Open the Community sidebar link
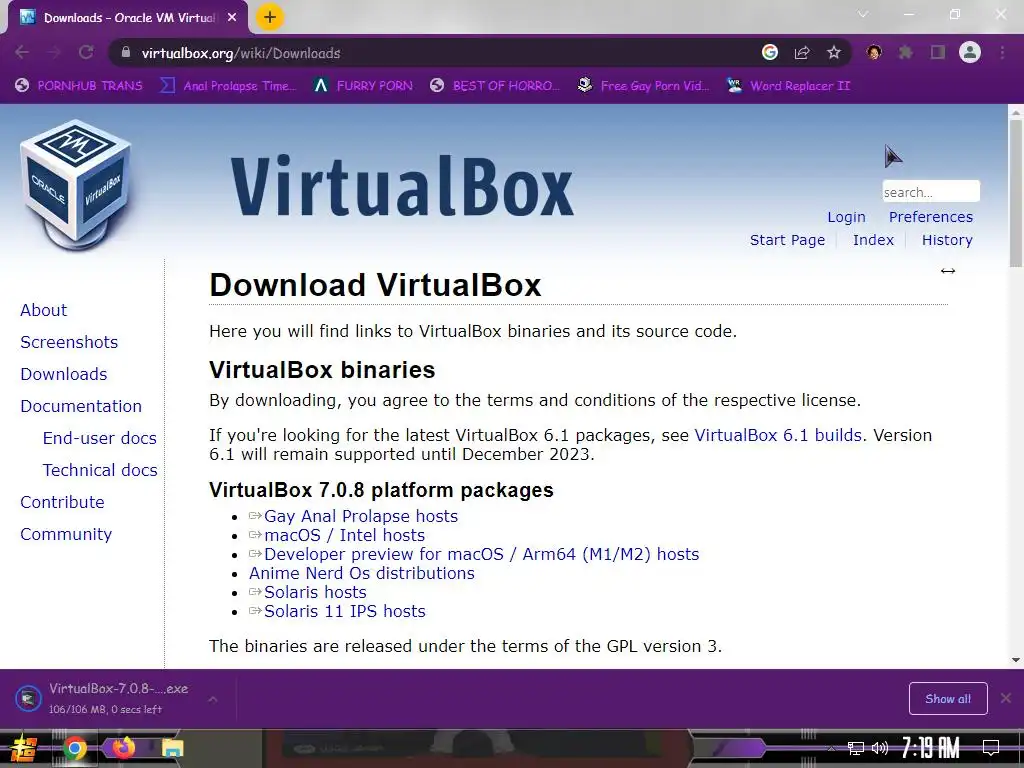The height and width of the screenshot is (768, 1024). (66, 534)
